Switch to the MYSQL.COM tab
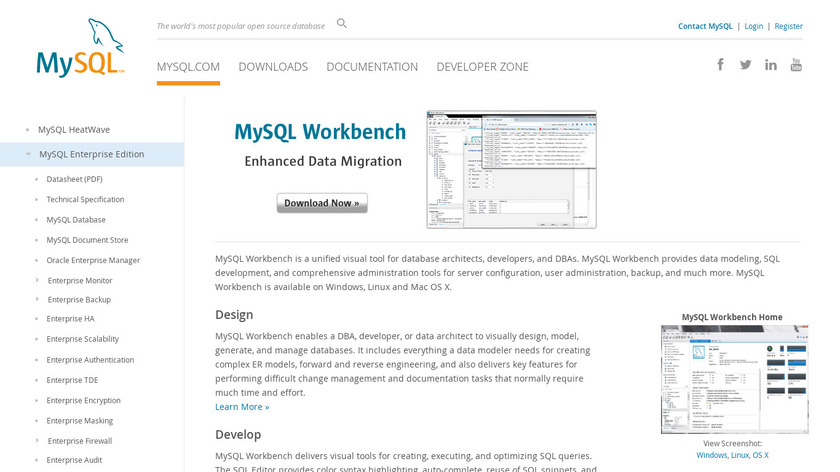 click(x=188, y=67)
